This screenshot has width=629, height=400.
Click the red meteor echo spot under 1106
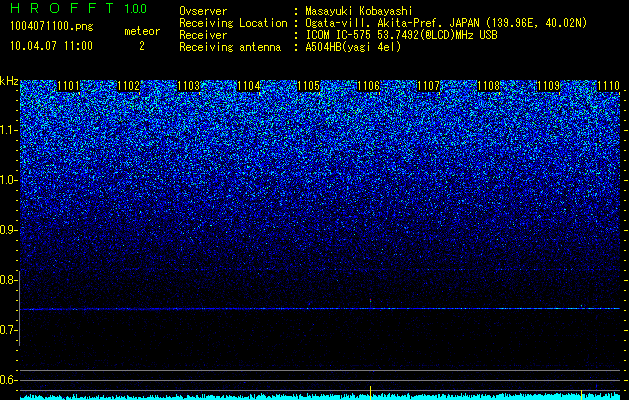point(370,300)
